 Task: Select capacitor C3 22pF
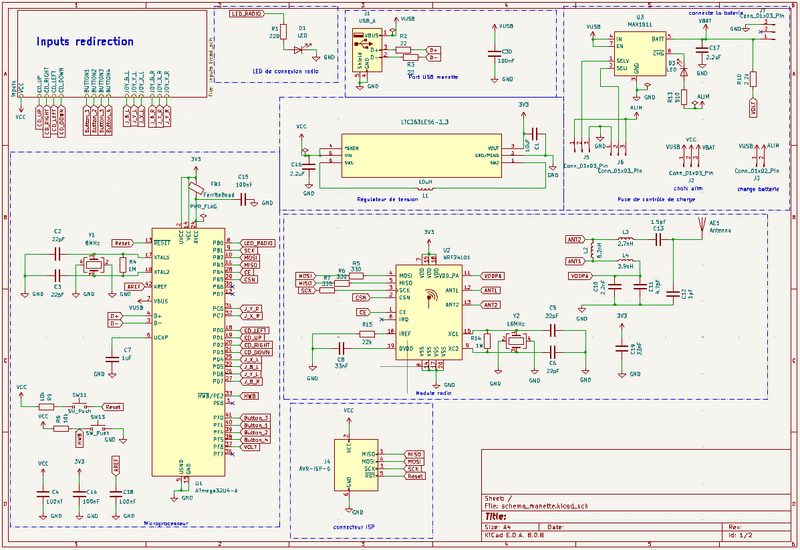pos(58,276)
